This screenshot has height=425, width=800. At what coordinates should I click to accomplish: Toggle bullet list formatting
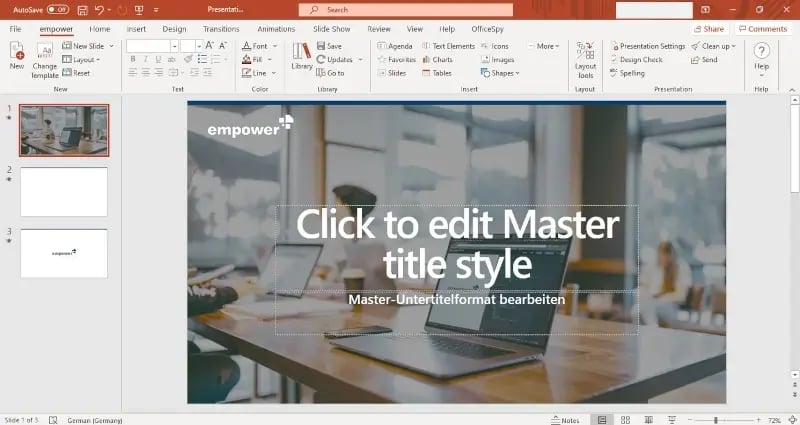point(203,59)
